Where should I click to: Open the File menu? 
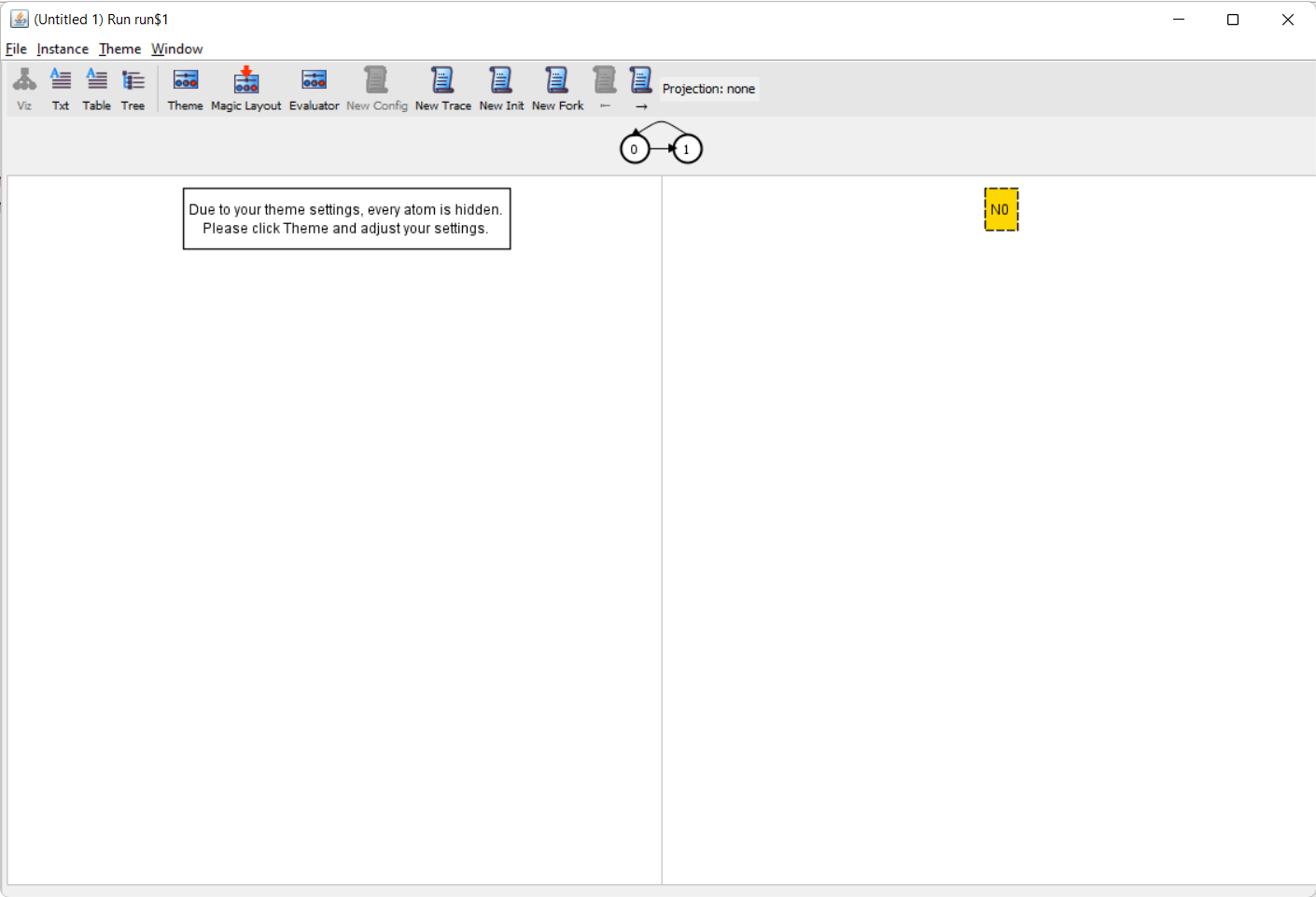(x=16, y=49)
